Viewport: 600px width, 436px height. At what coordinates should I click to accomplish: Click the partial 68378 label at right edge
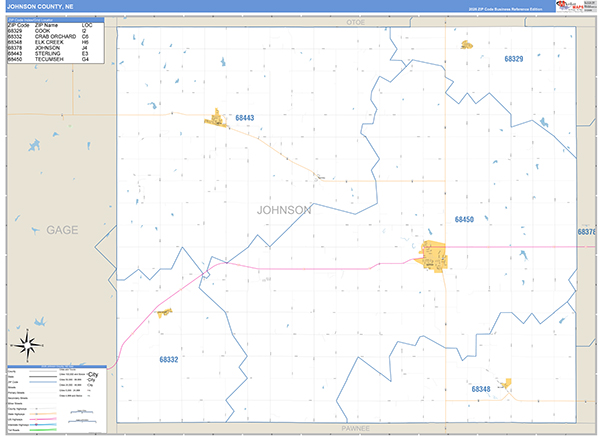[x=587, y=232]
